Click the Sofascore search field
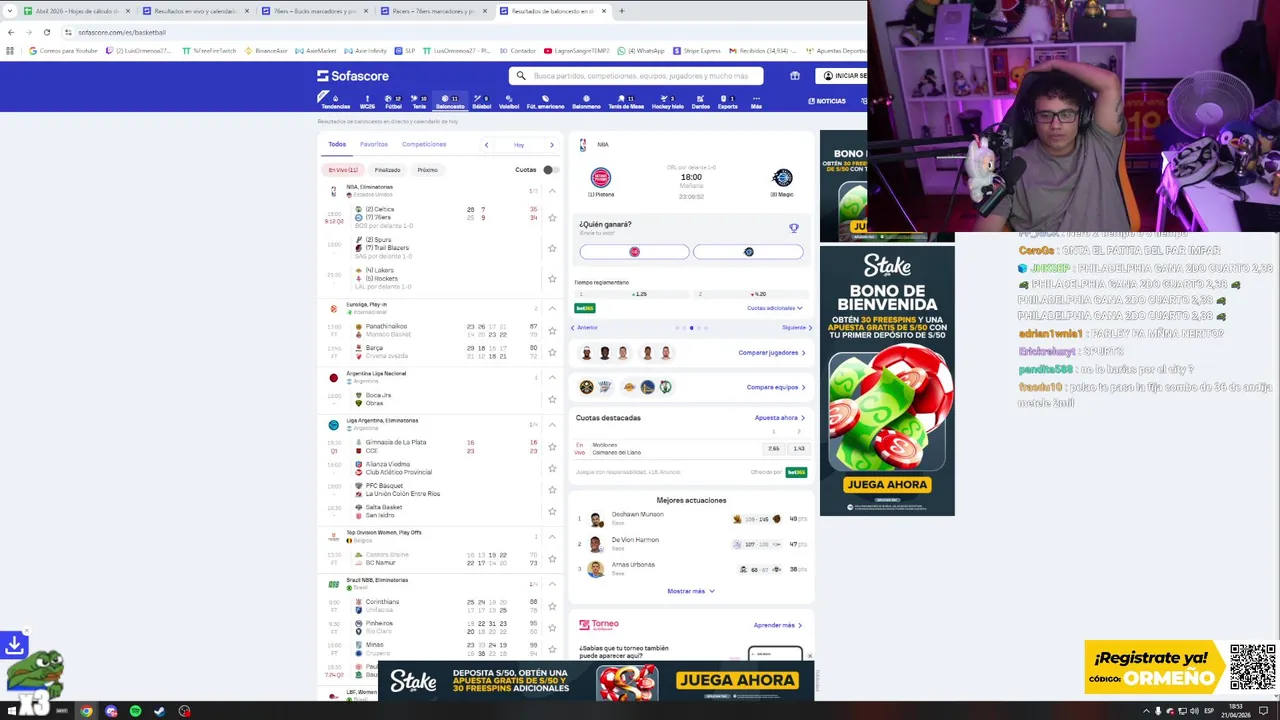 click(x=636, y=76)
